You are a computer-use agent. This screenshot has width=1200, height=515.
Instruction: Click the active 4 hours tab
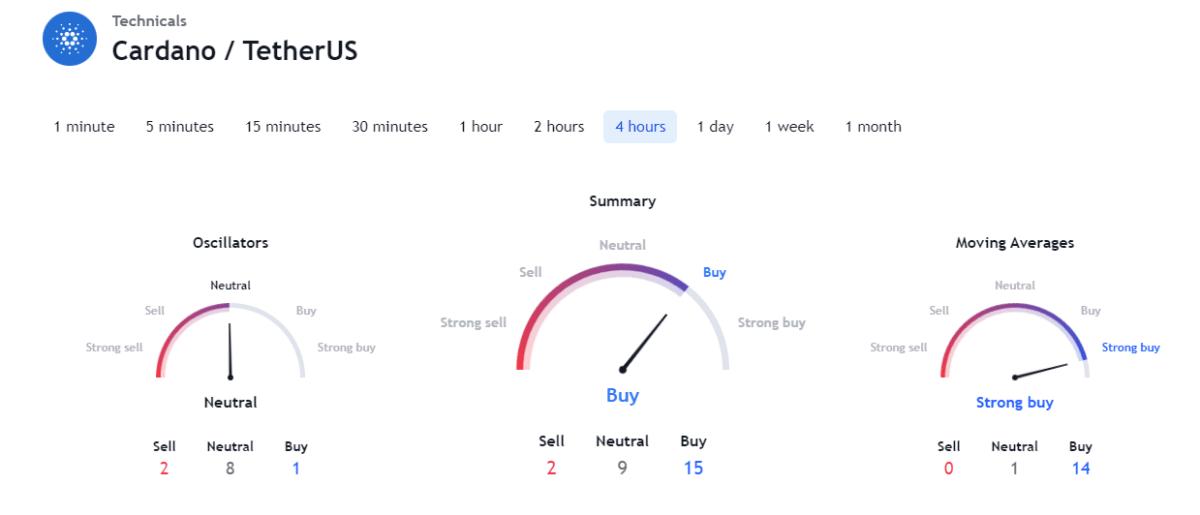click(x=640, y=127)
